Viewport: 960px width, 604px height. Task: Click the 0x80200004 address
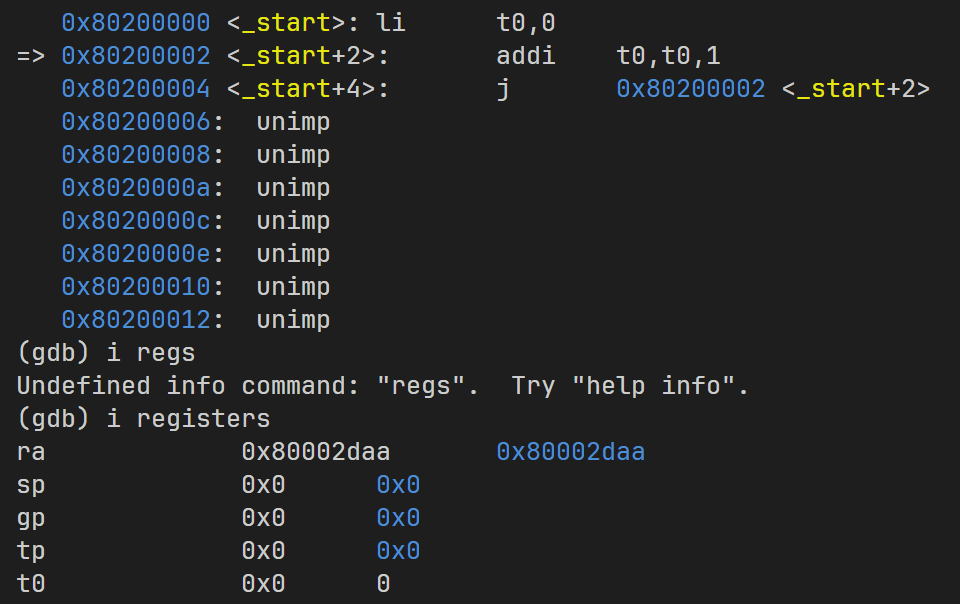pos(135,89)
